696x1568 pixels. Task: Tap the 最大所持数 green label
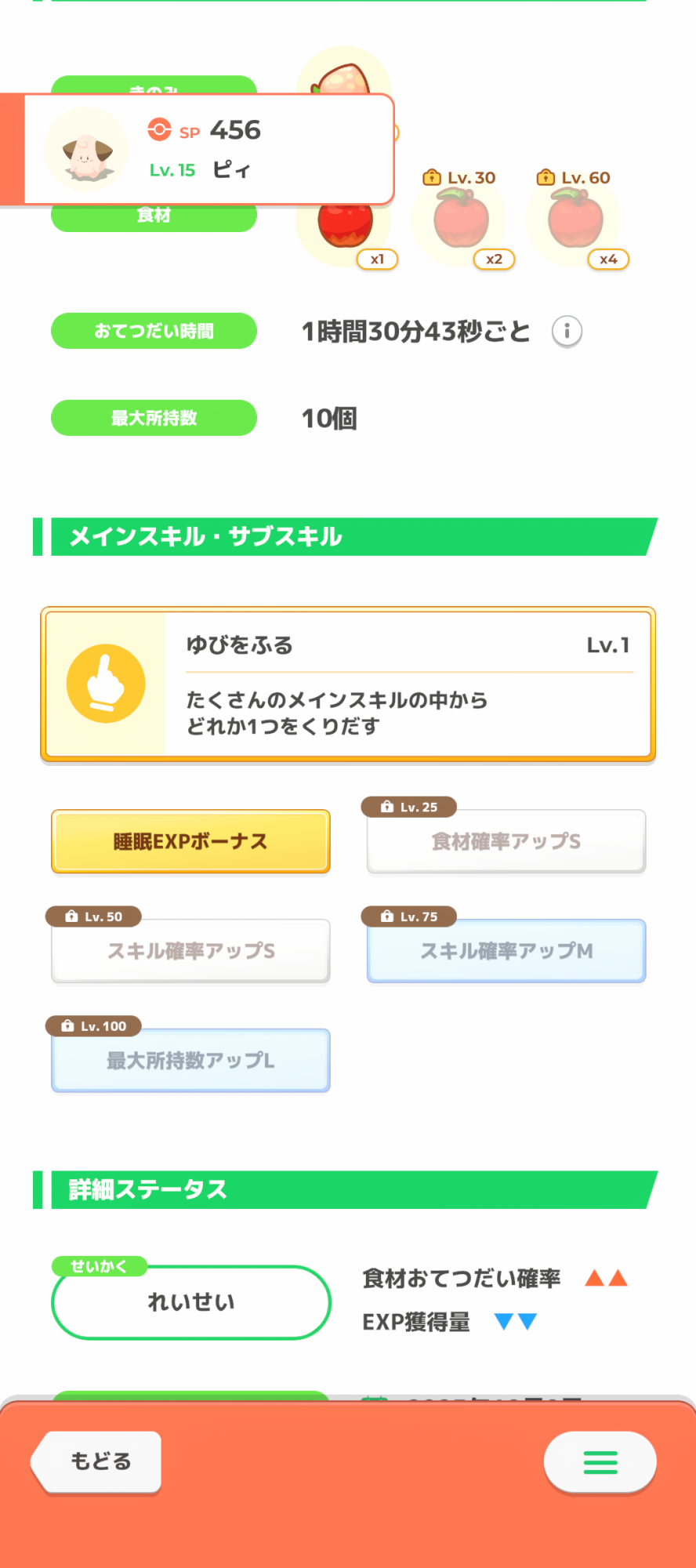[x=154, y=418]
